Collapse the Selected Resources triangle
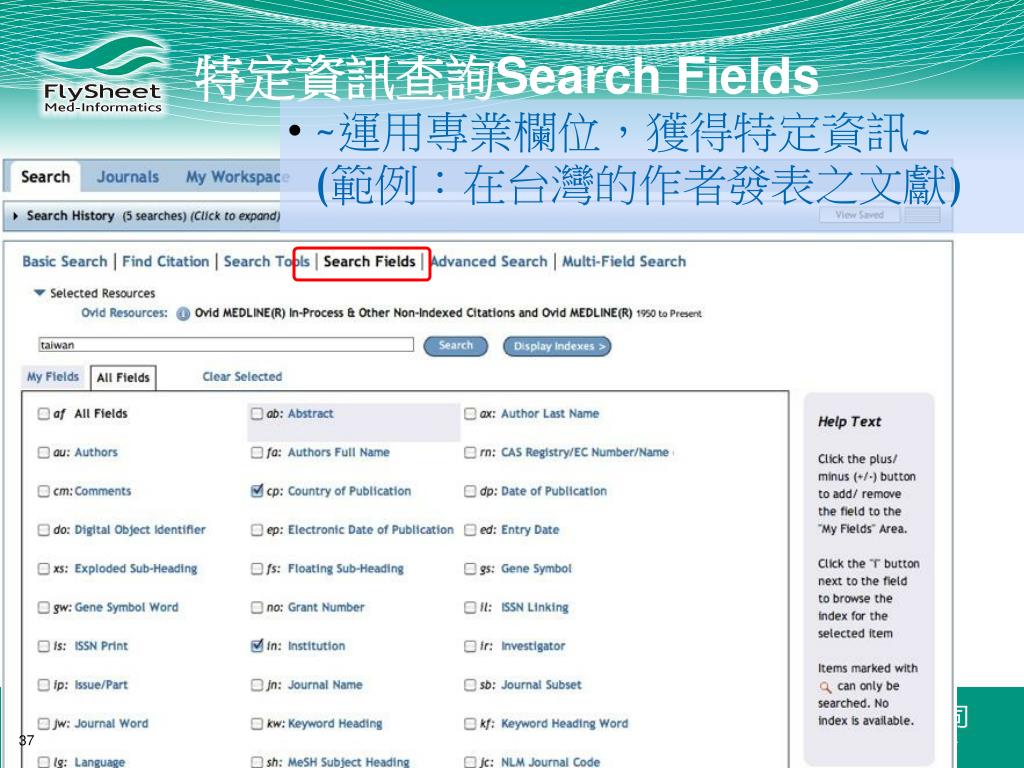 pyautogui.click(x=40, y=293)
